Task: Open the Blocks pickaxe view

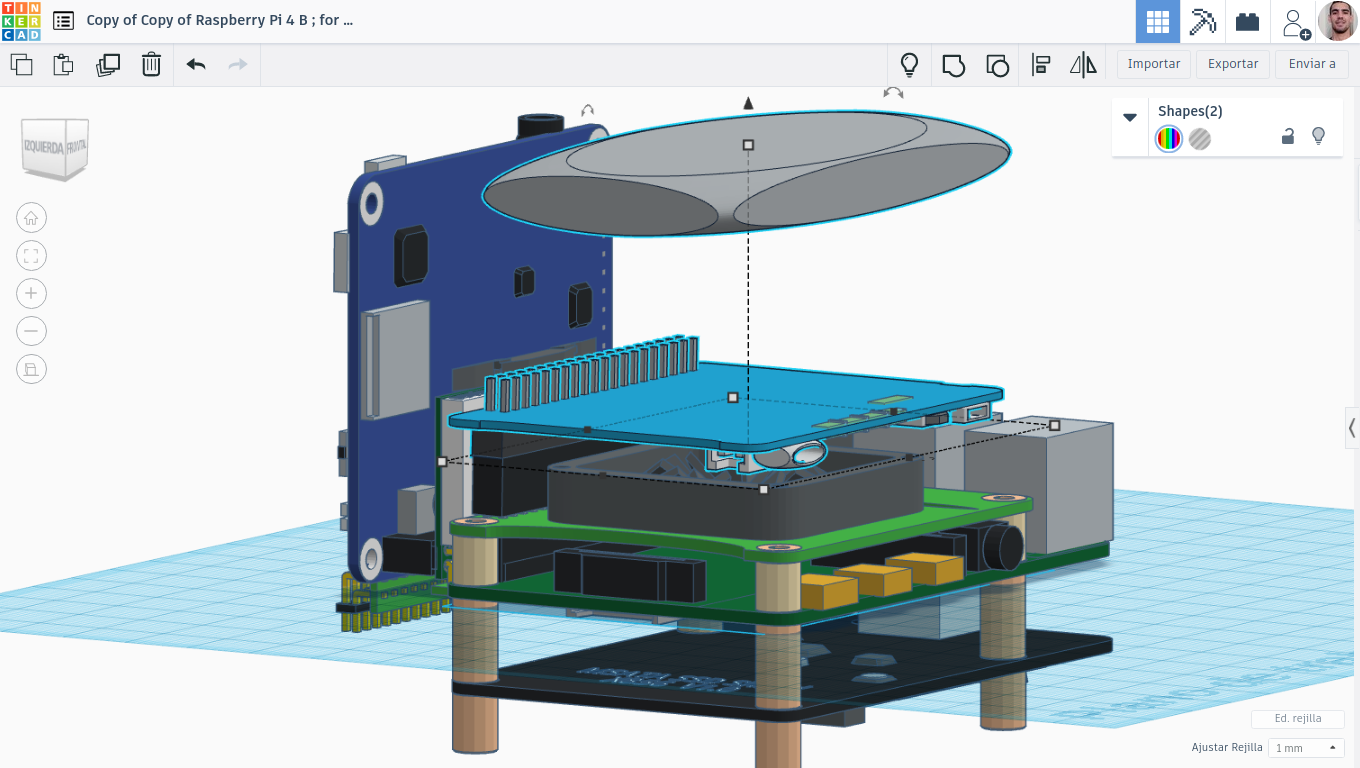Action: pos(1202,21)
